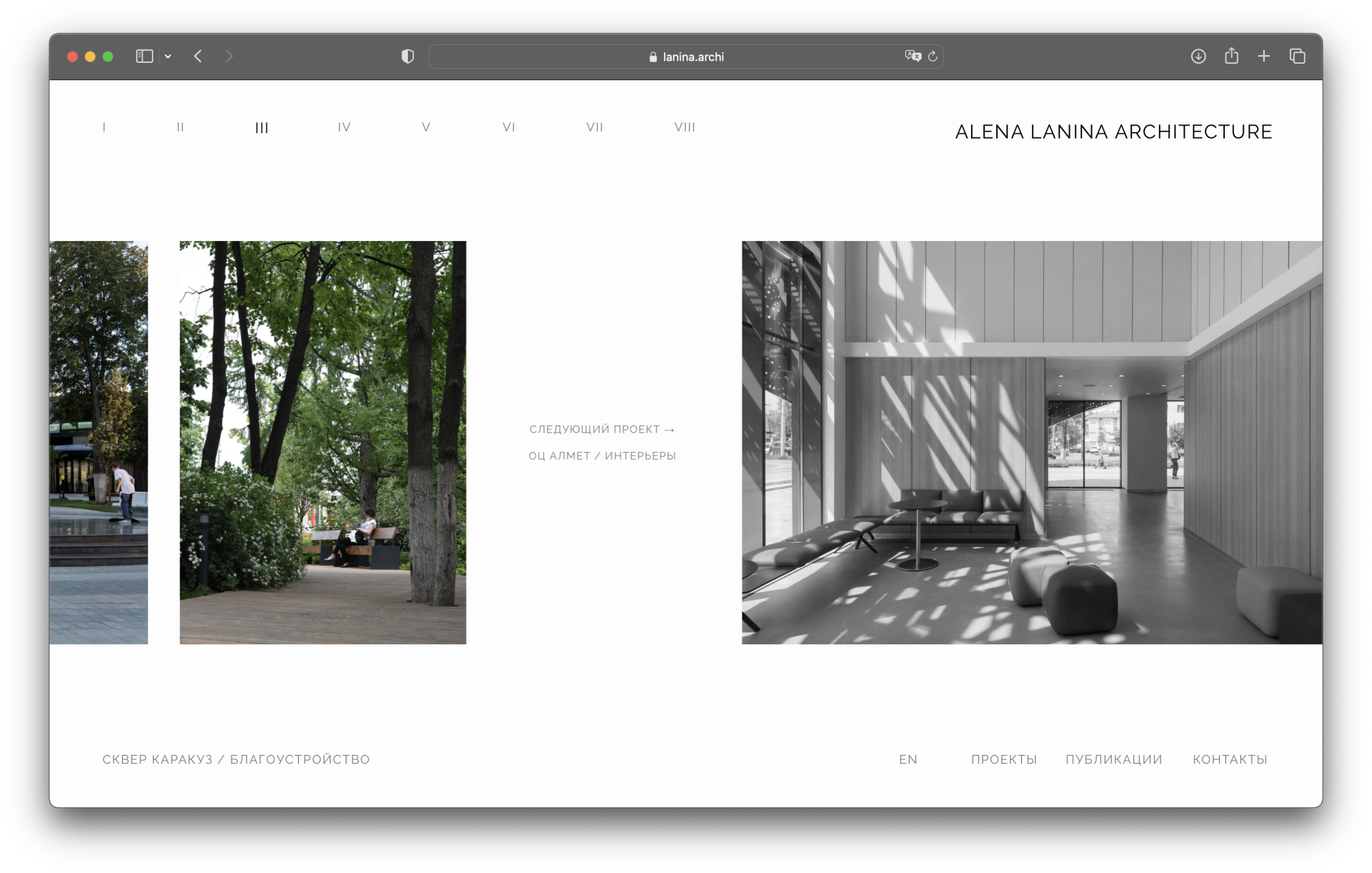Open ОЦ АЛМЕТ / ИНТЕРЬЕРЫ project link
The height and width of the screenshot is (873, 1372).
pos(602,456)
